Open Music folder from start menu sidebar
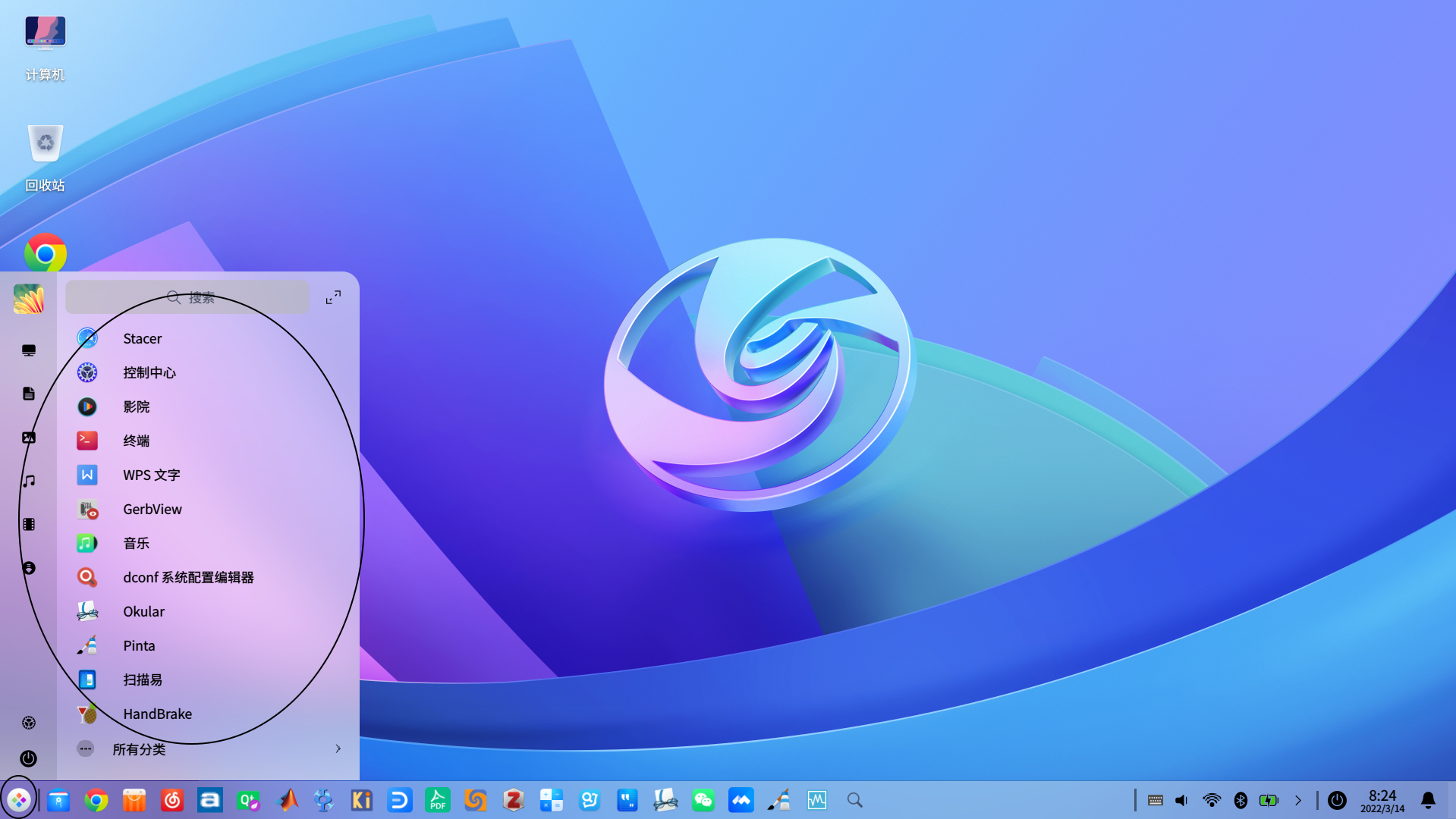The width and height of the screenshot is (1456, 819). 29,481
